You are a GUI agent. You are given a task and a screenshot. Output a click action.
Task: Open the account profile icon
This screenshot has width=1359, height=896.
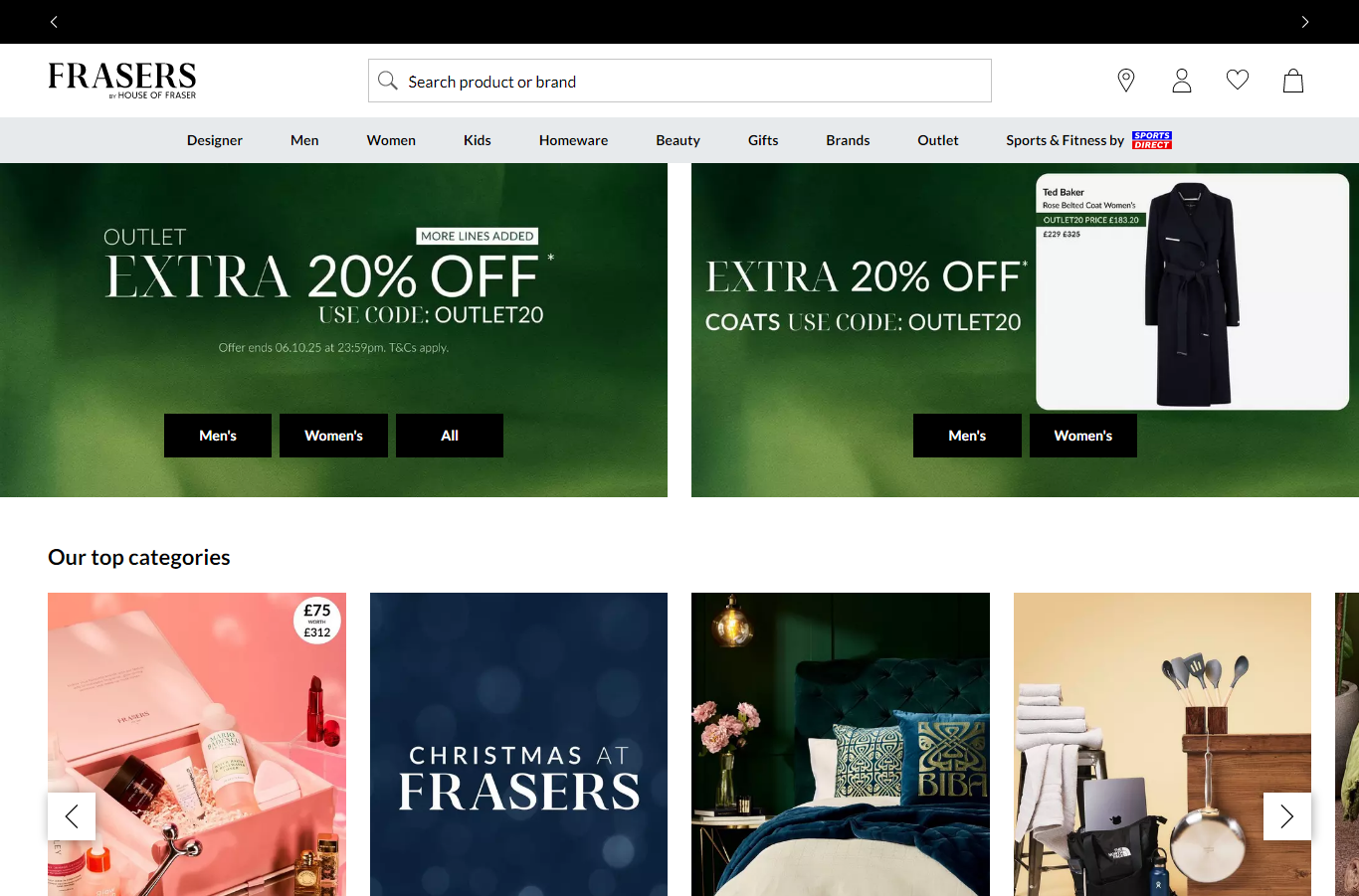(1182, 81)
